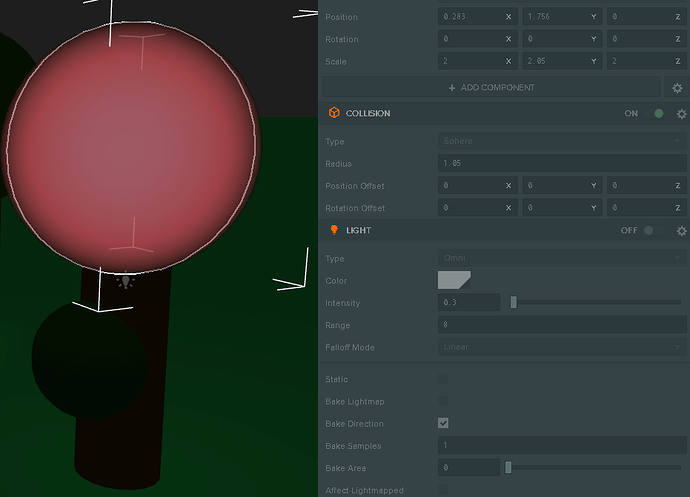Expand the Falloff Mode dropdown
The height and width of the screenshot is (497, 690).
(x=562, y=347)
